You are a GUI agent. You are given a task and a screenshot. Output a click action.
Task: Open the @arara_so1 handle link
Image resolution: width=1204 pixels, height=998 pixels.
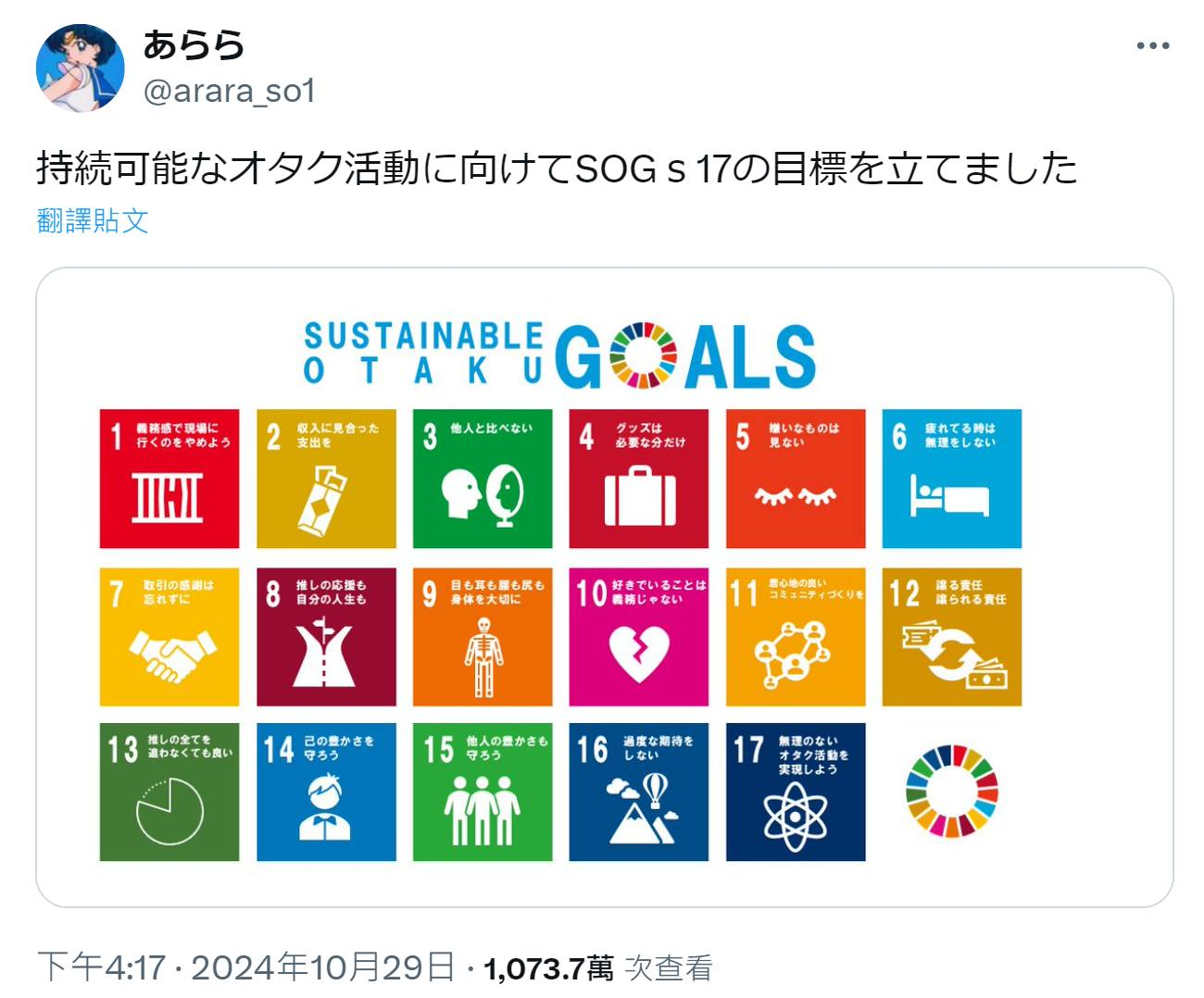coord(229,91)
